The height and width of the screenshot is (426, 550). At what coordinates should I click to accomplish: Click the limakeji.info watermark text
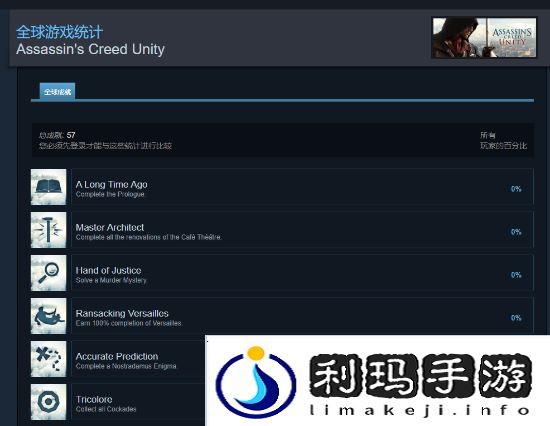(x=420, y=410)
